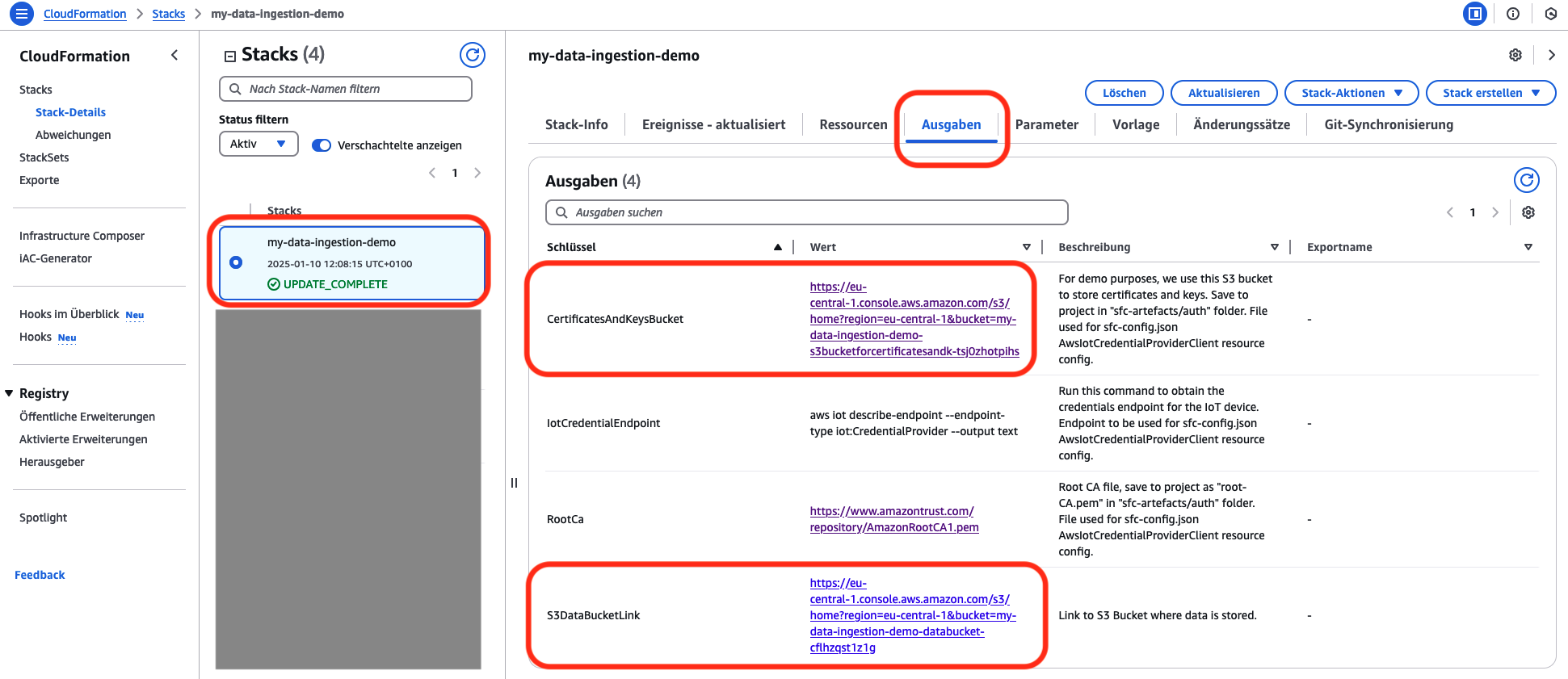Open the S3DataBucketLink URL
This screenshot has height=679, width=1568.
tap(913, 615)
